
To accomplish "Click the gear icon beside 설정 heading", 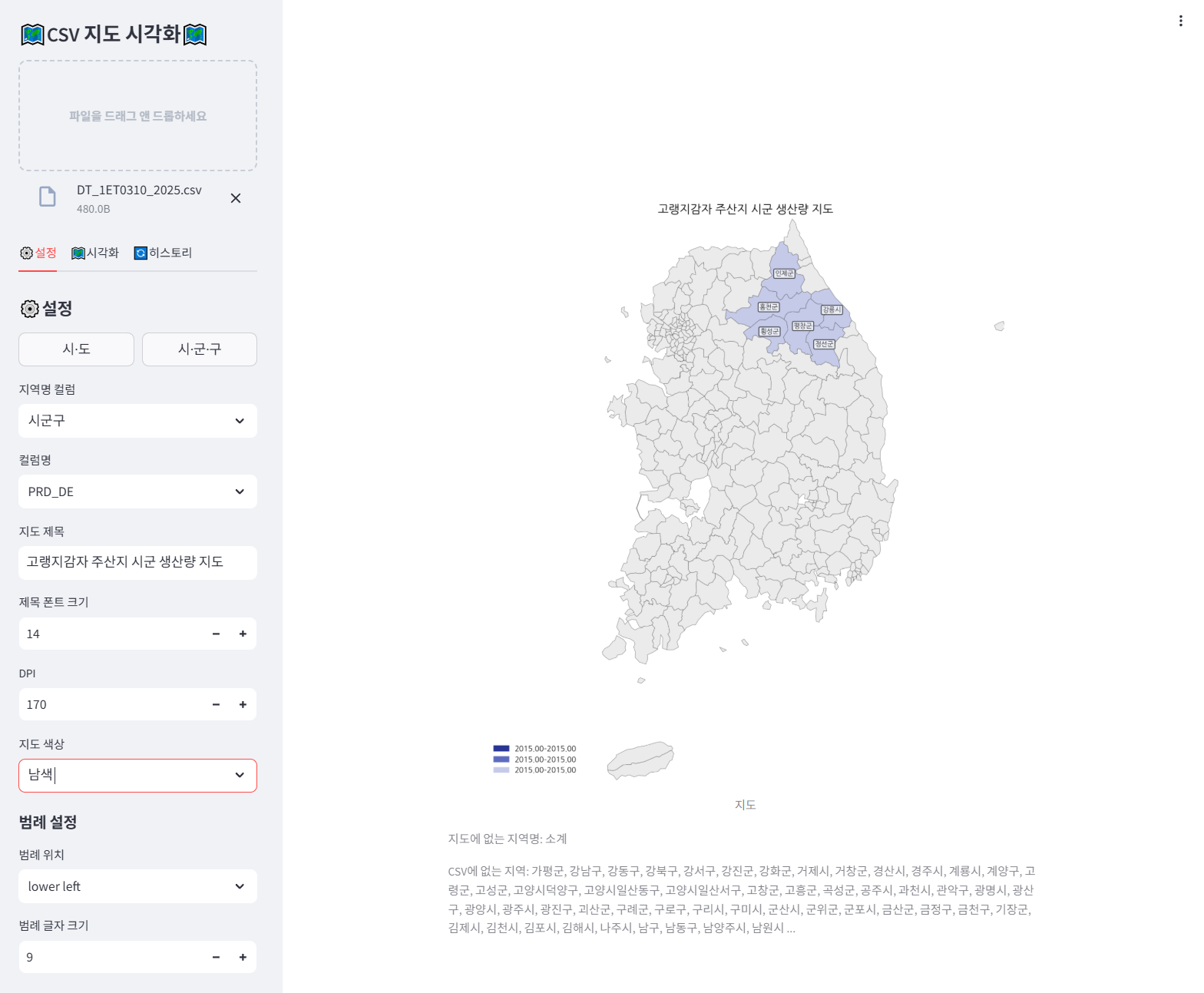I will click(x=29, y=309).
